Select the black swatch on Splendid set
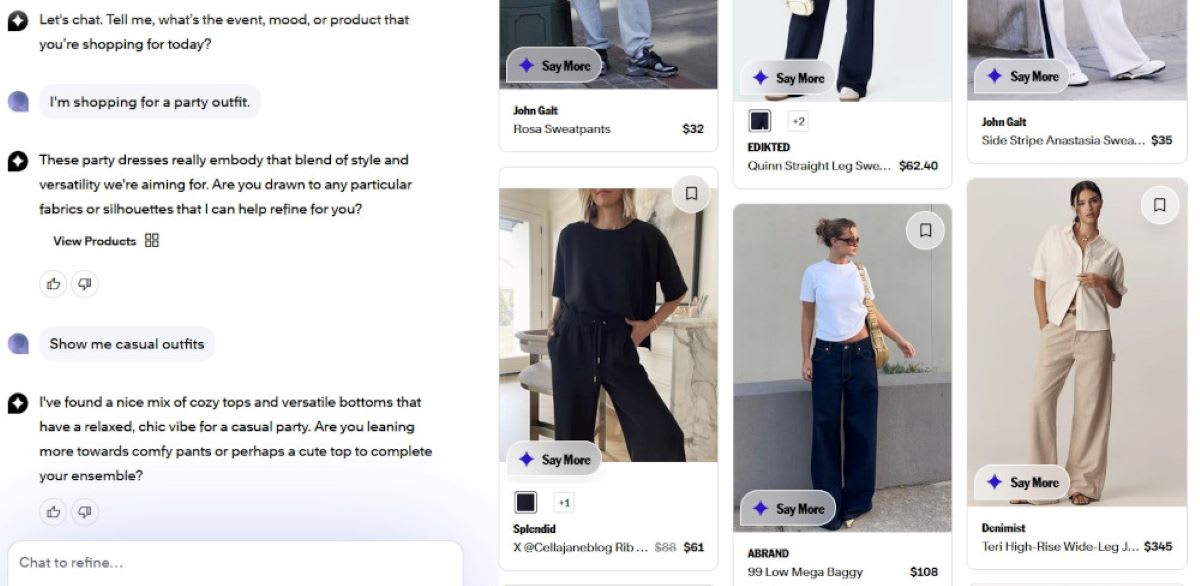 click(x=526, y=502)
